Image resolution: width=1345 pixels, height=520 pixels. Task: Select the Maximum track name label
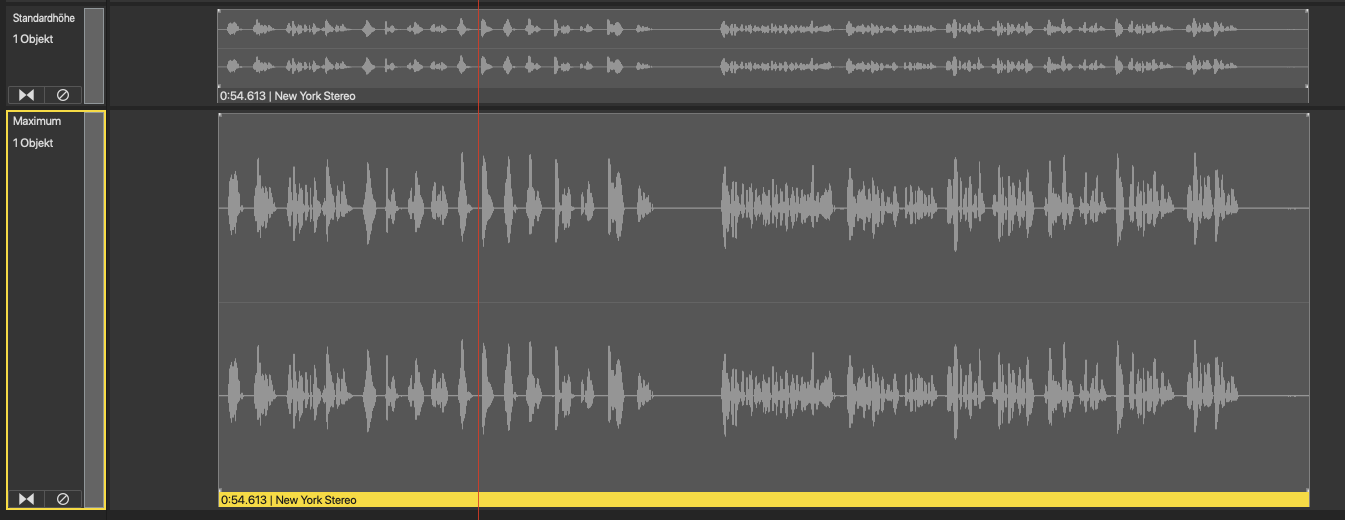[x=37, y=121]
